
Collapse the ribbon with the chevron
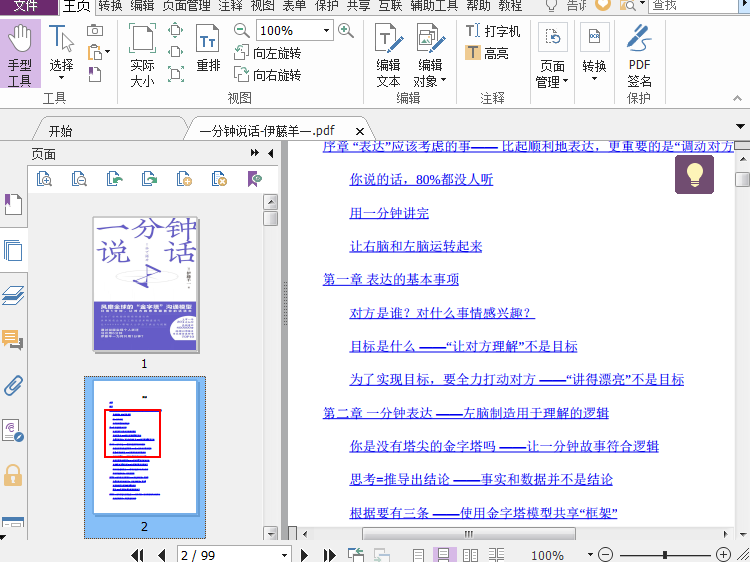(x=737, y=98)
